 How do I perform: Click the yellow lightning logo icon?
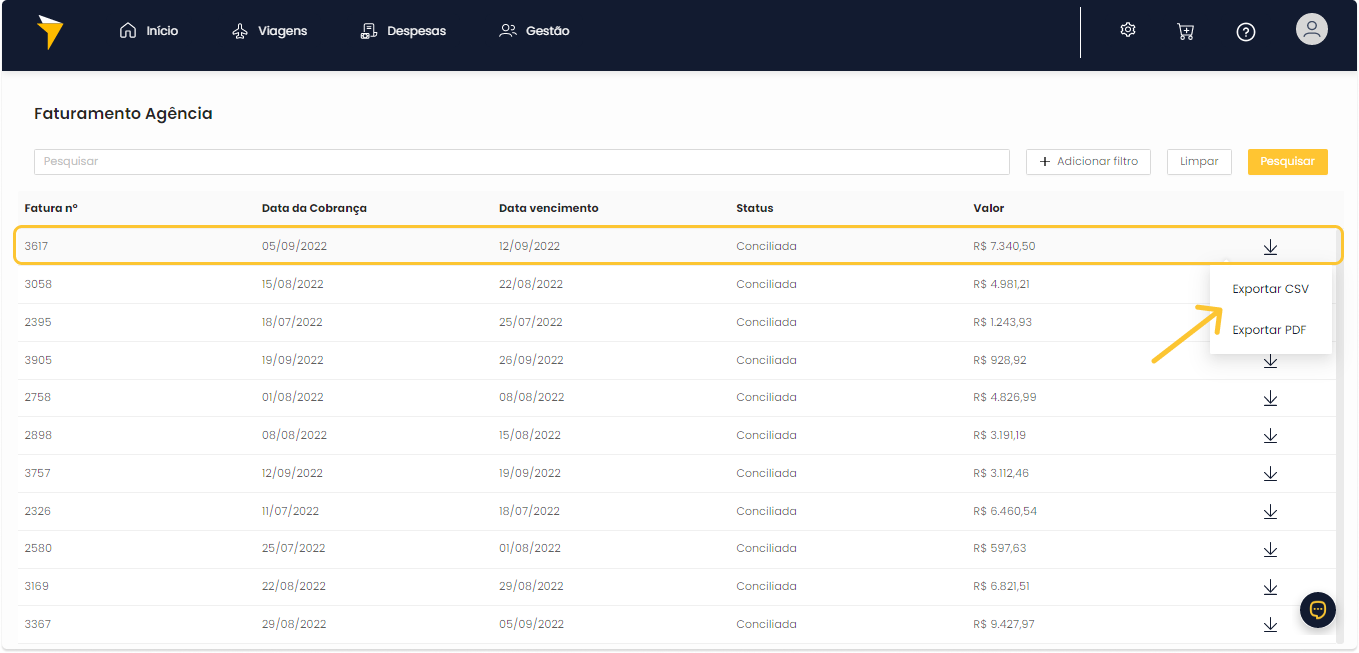coord(49,31)
